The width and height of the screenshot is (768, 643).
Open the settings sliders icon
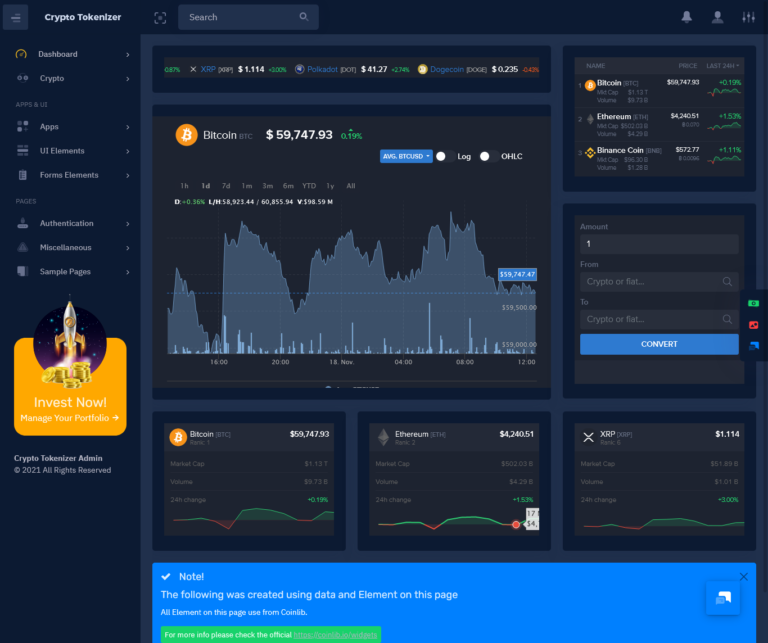point(748,17)
